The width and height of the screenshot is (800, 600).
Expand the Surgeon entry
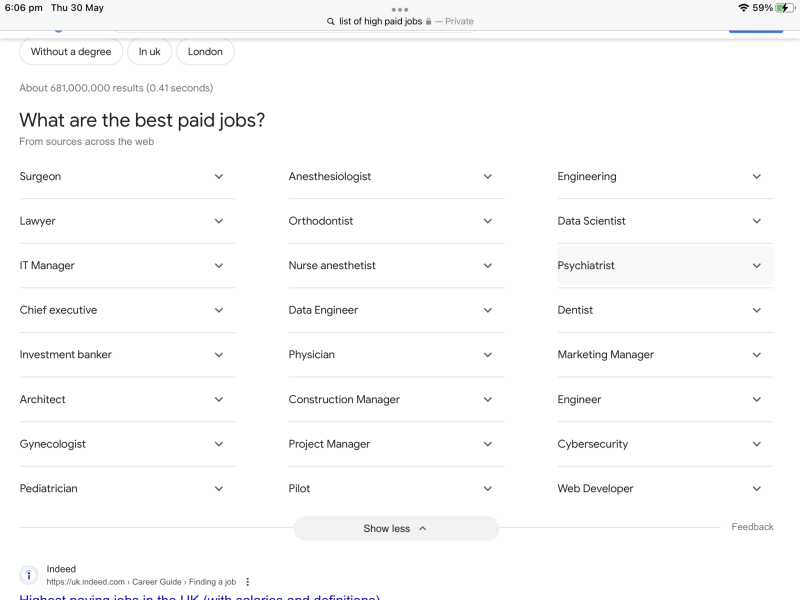pyautogui.click(x=127, y=177)
